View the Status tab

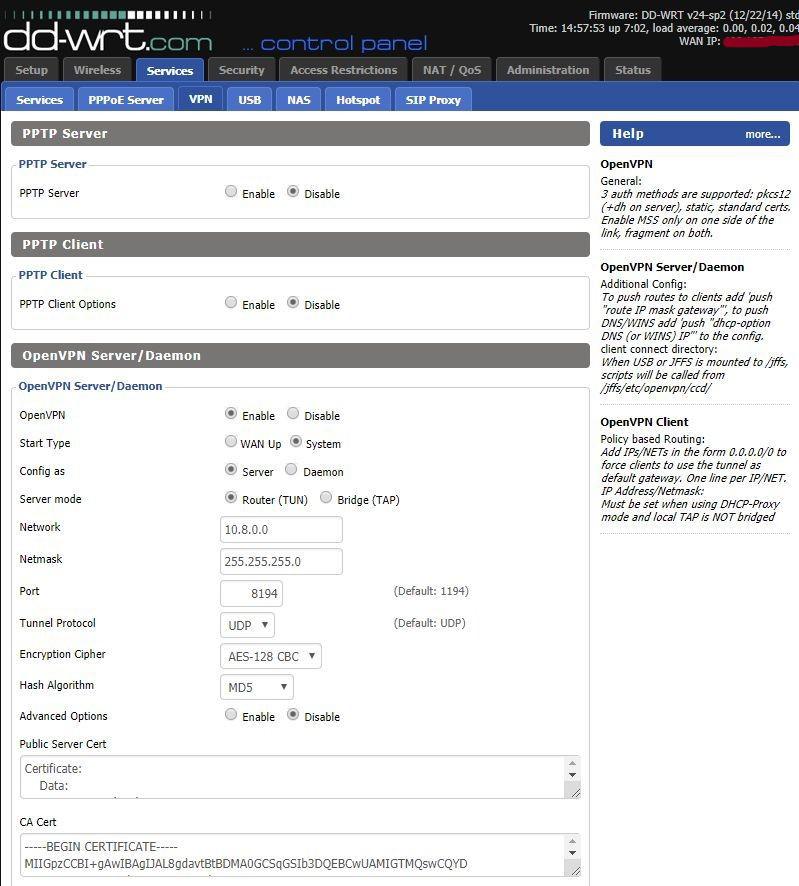(632, 70)
